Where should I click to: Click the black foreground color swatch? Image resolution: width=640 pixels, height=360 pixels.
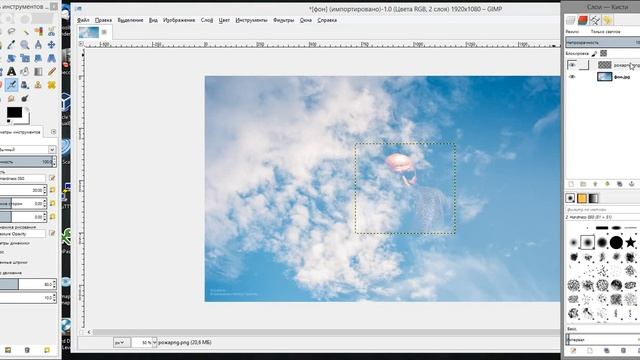click(x=14, y=112)
